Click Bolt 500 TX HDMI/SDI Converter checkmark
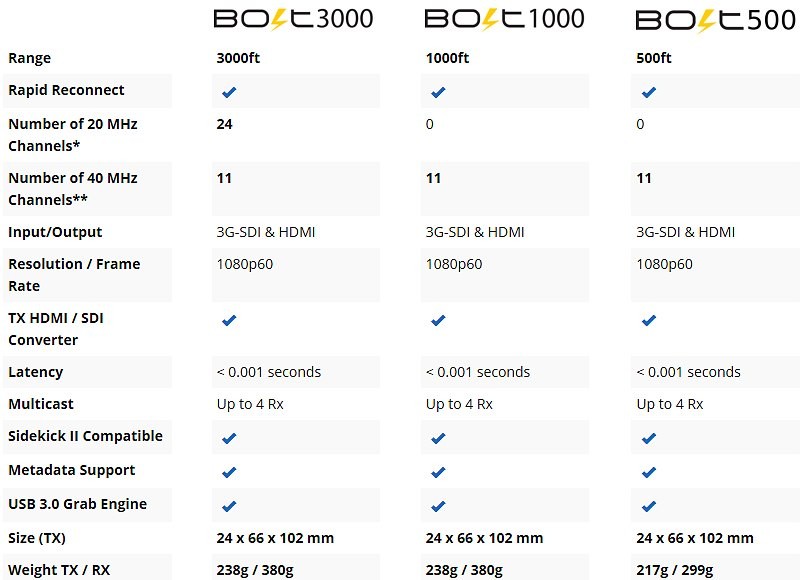The image size is (812, 580). 649,320
